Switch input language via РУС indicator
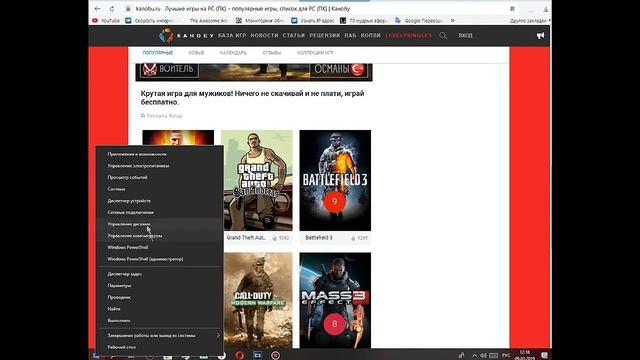The height and width of the screenshot is (360, 640). [x=506, y=356]
